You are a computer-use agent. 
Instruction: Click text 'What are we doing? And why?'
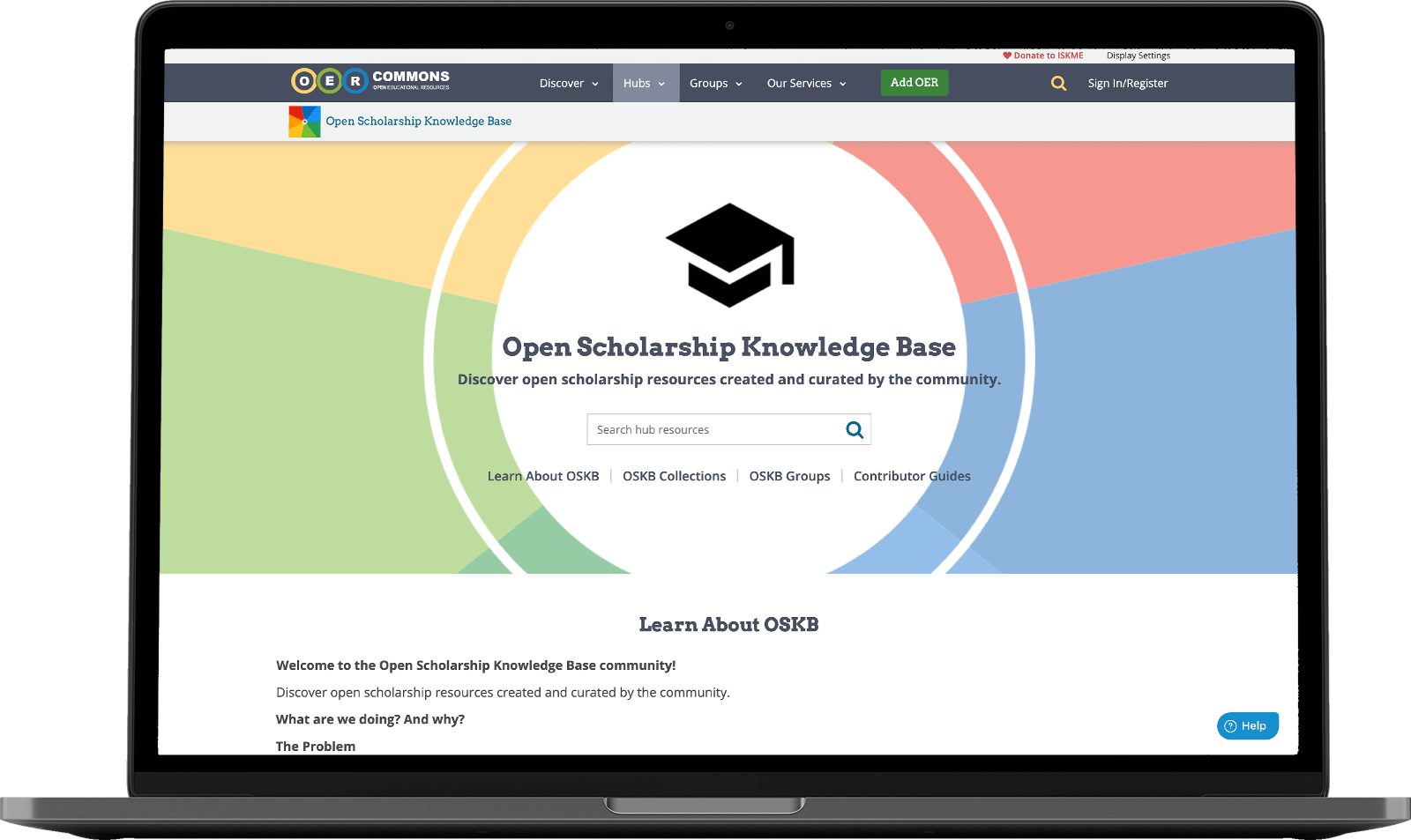tap(370, 719)
